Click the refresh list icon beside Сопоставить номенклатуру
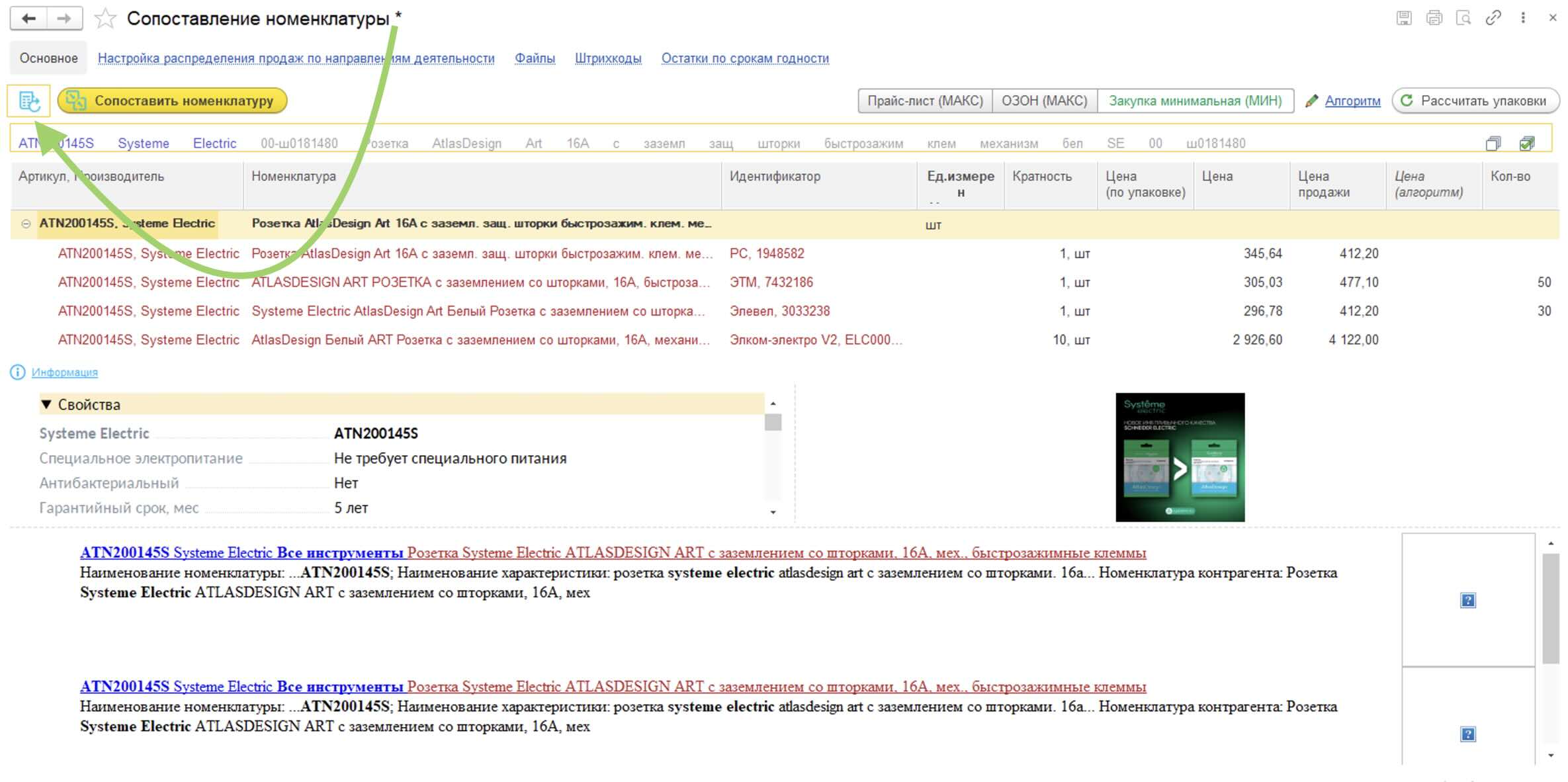This screenshot has width=1568, height=782. [29, 101]
